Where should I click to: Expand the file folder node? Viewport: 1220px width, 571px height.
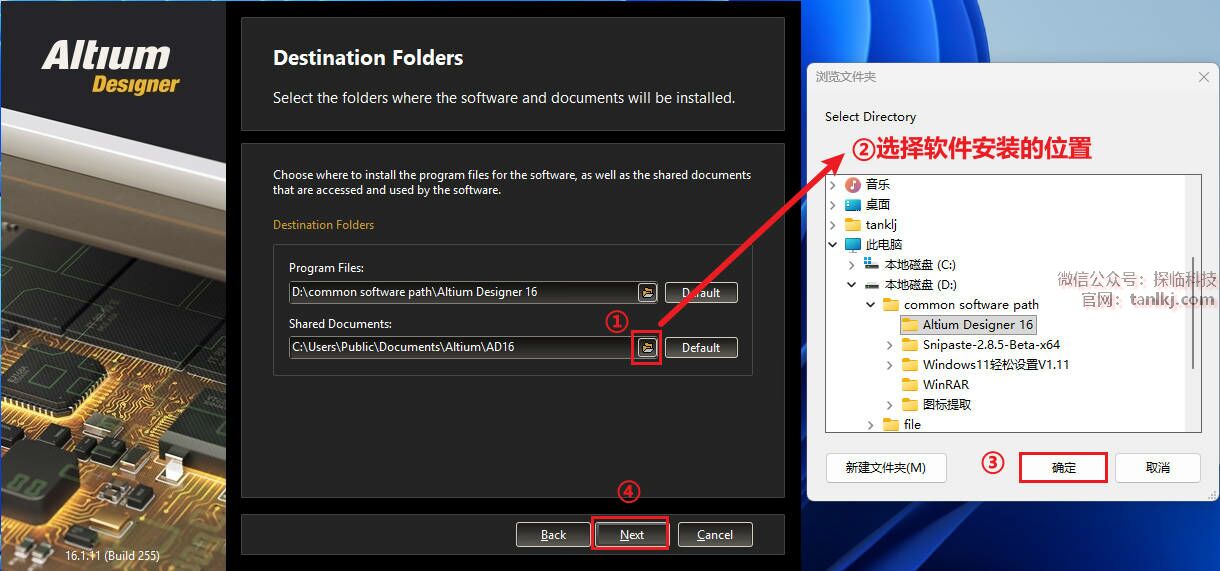pyautogui.click(x=871, y=425)
